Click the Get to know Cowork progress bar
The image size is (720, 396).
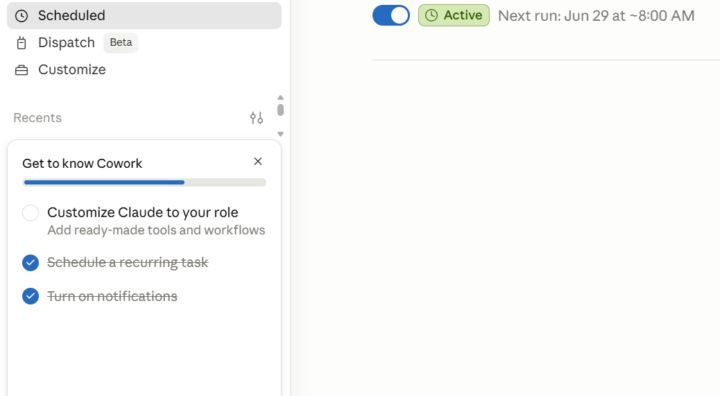[x=144, y=182]
